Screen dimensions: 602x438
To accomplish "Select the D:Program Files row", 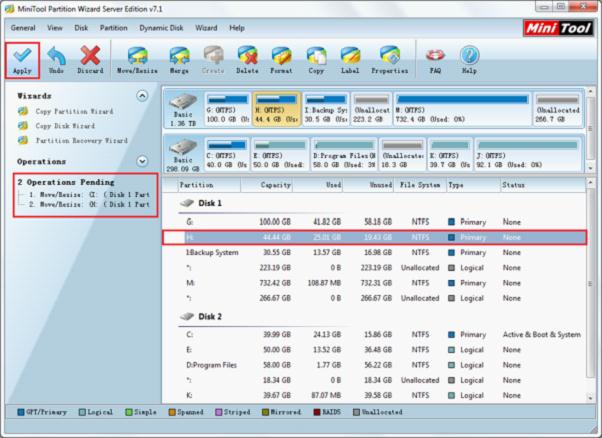I will tap(374, 365).
